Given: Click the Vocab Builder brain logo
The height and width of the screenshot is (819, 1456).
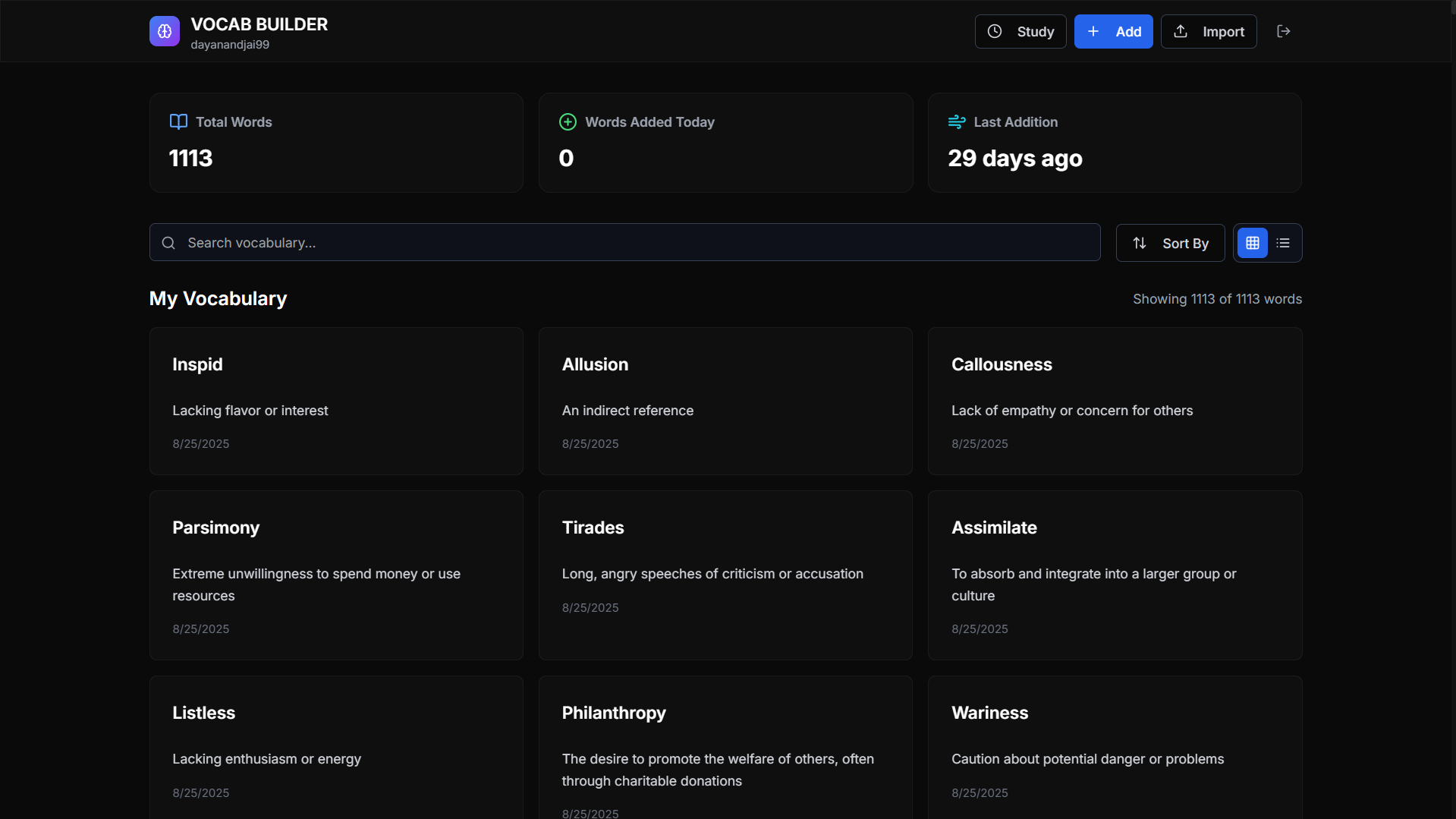Looking at the screenshot, I should [164, 31].
